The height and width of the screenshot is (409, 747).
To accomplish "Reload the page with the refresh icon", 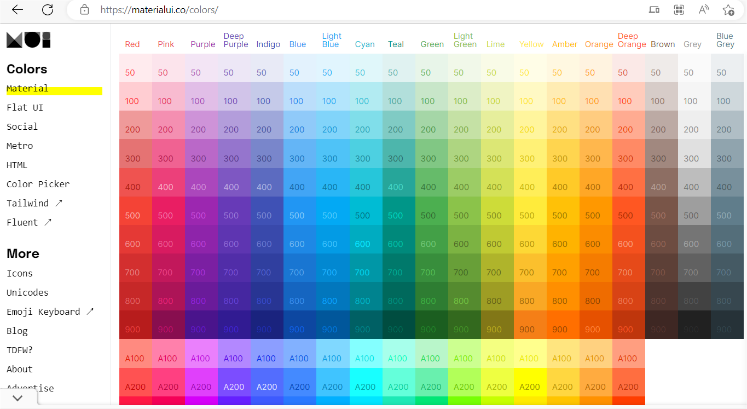I will click(47, 10).
